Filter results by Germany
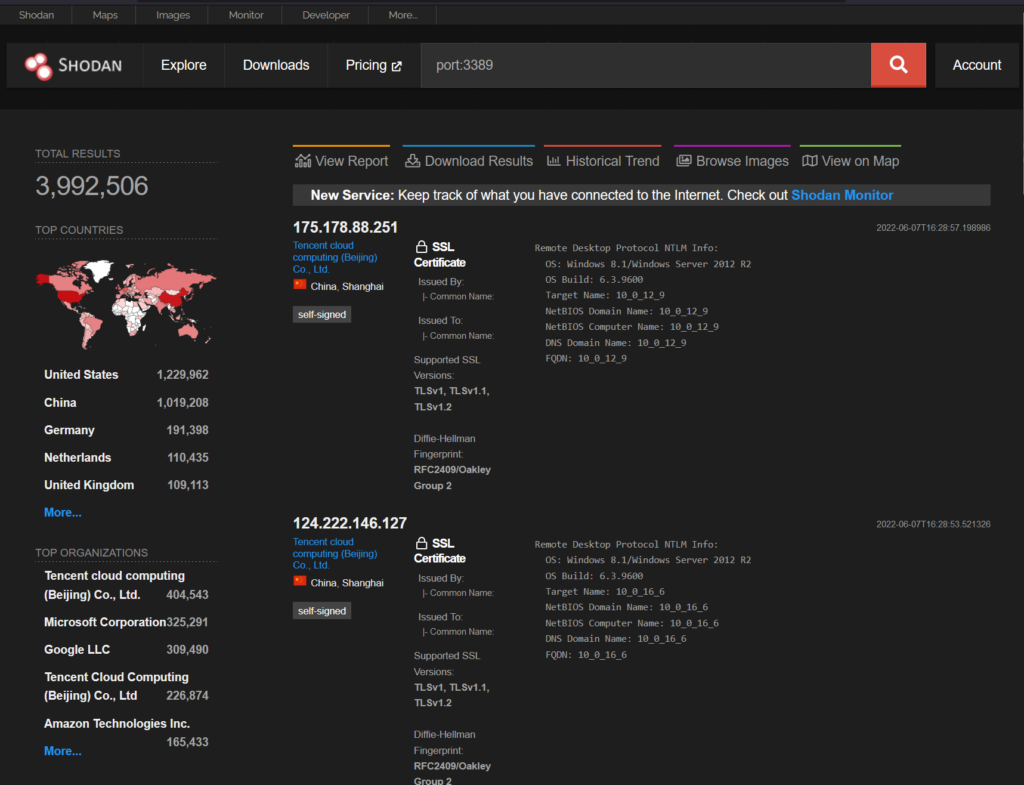 coord(69,430)
